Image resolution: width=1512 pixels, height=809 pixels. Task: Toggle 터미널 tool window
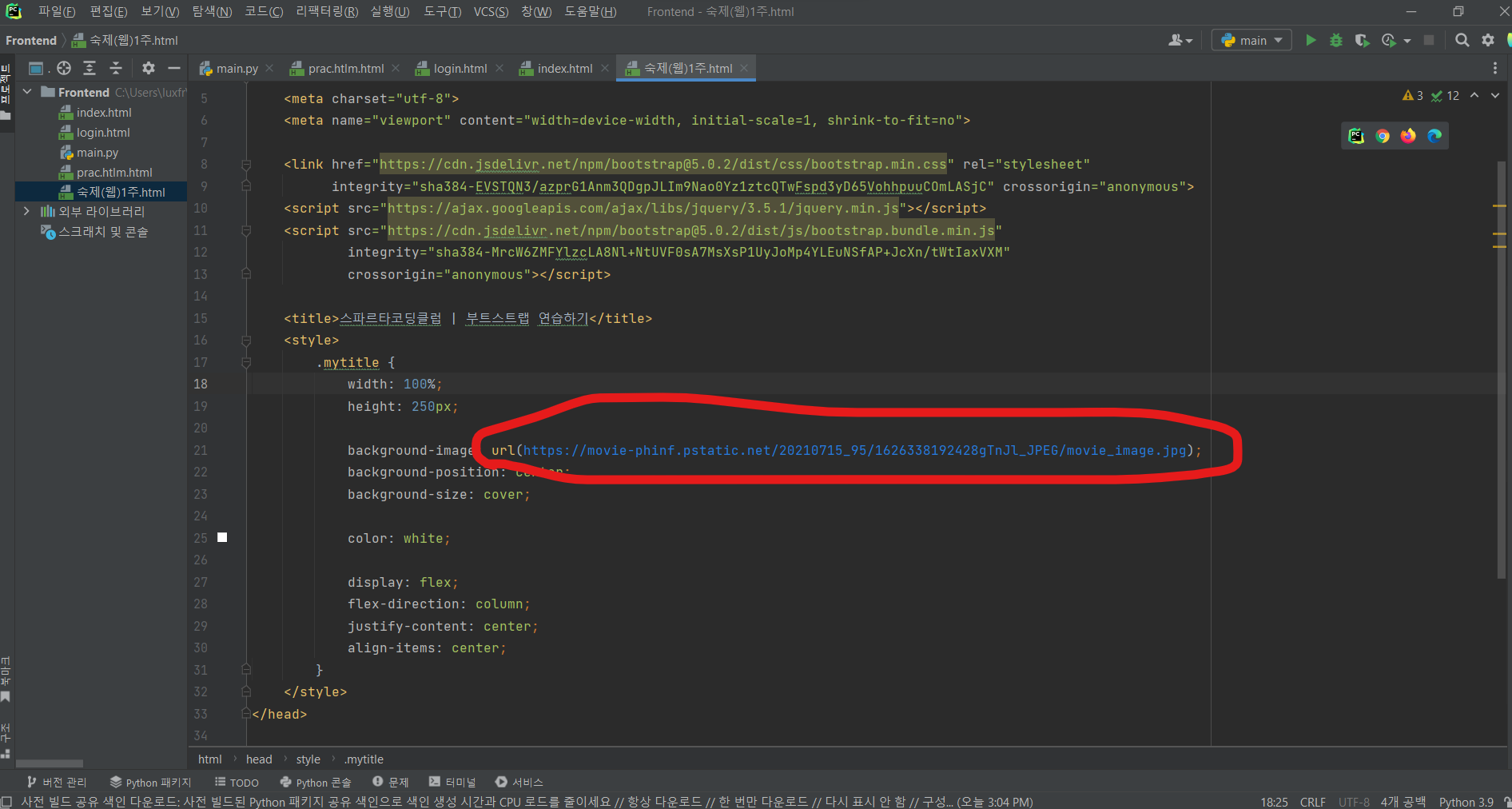pos(452,782)
